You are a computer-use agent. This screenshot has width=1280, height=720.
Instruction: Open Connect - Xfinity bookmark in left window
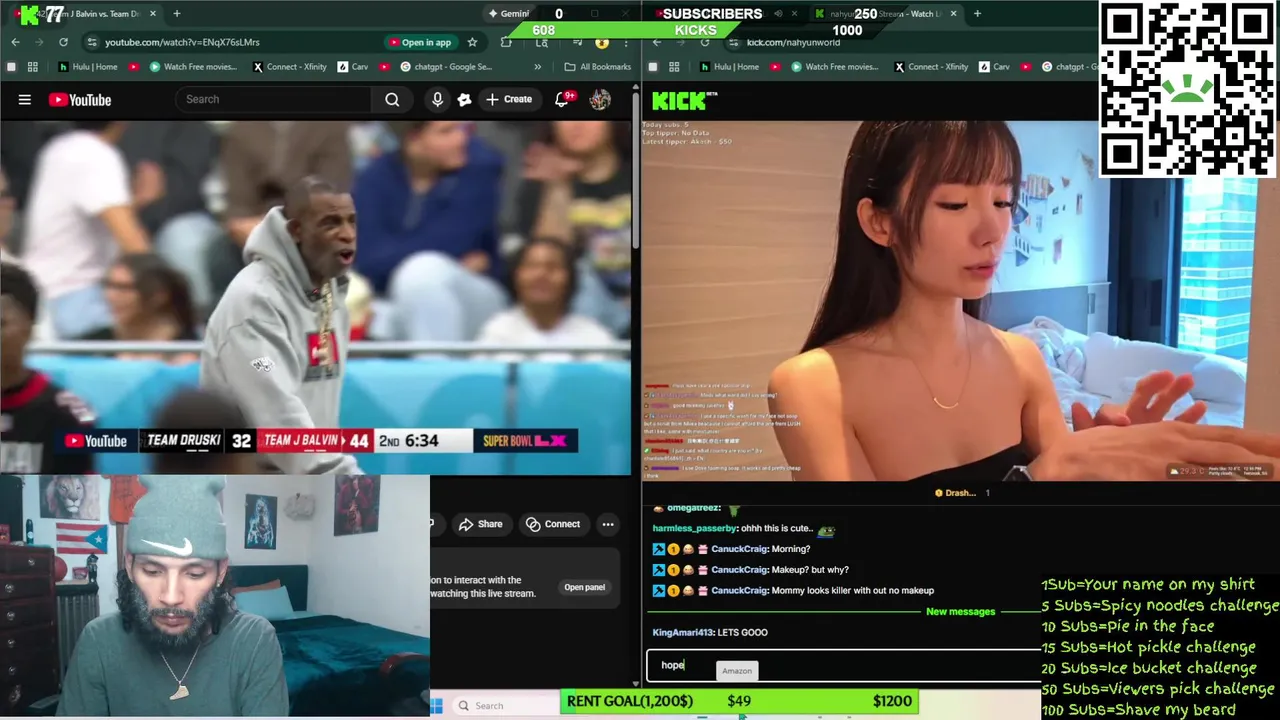coord(290,67)
